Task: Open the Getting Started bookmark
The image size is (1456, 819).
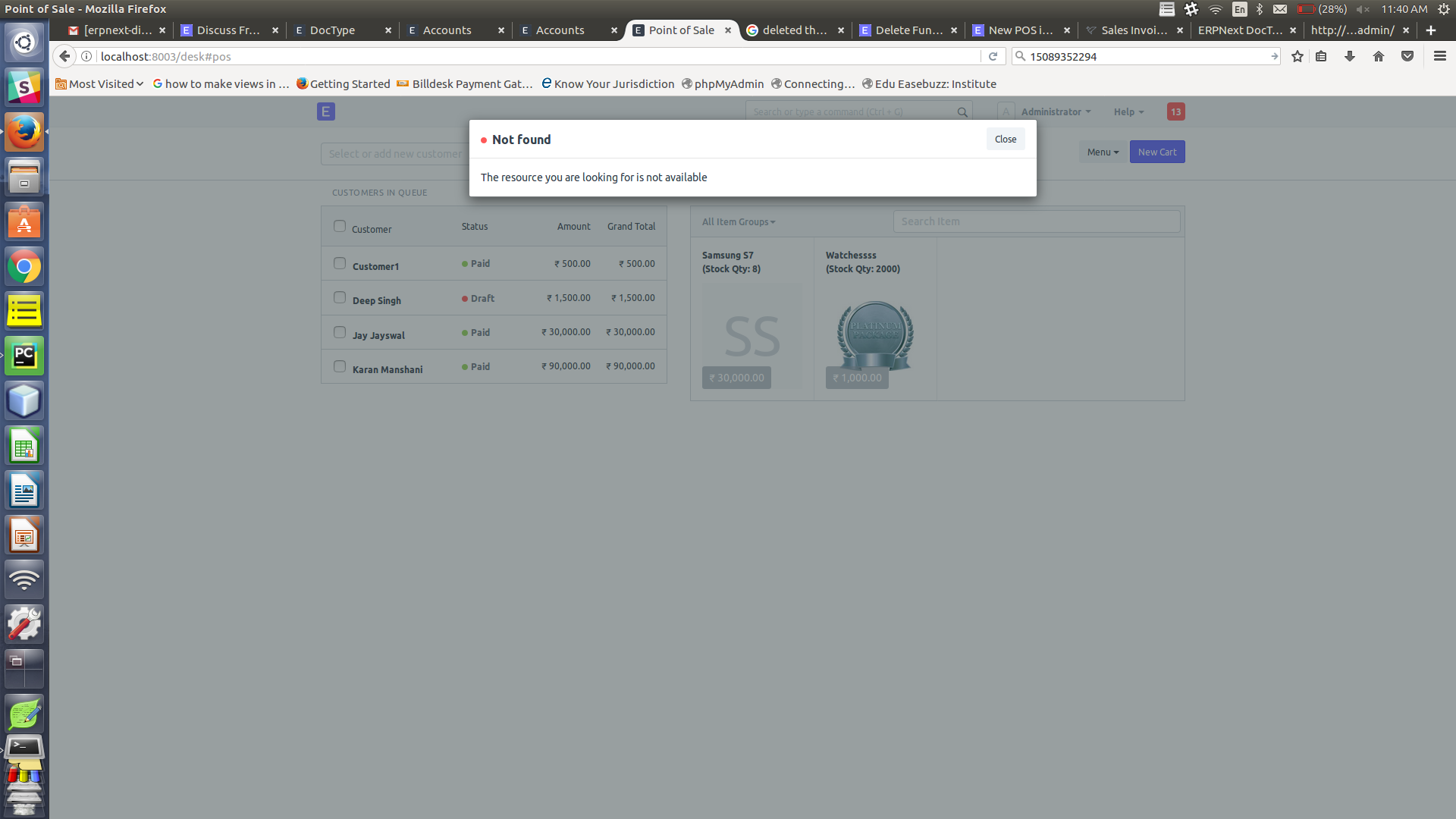Action: pos(343,84)
